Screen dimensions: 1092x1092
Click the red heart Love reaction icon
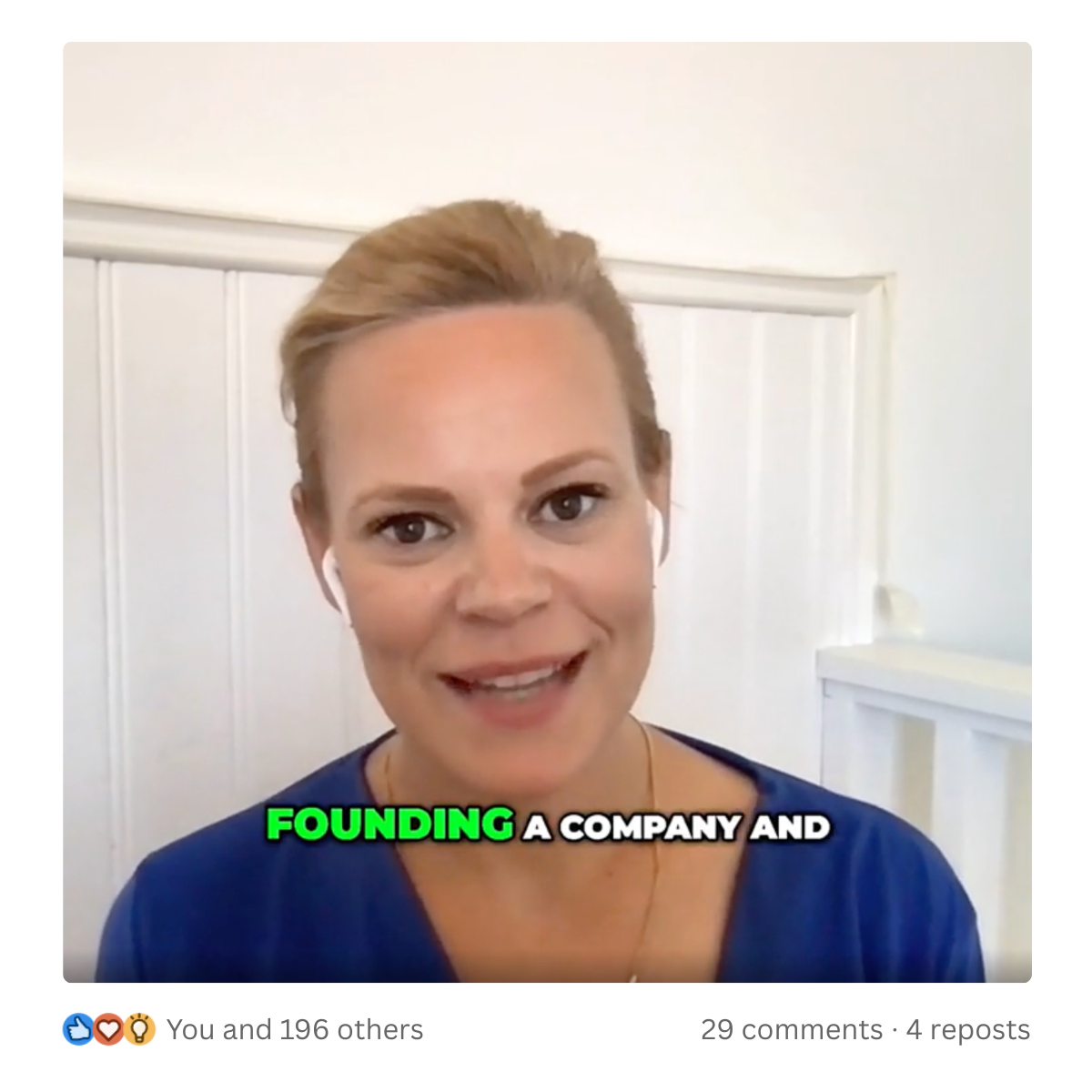[108, 1029]
